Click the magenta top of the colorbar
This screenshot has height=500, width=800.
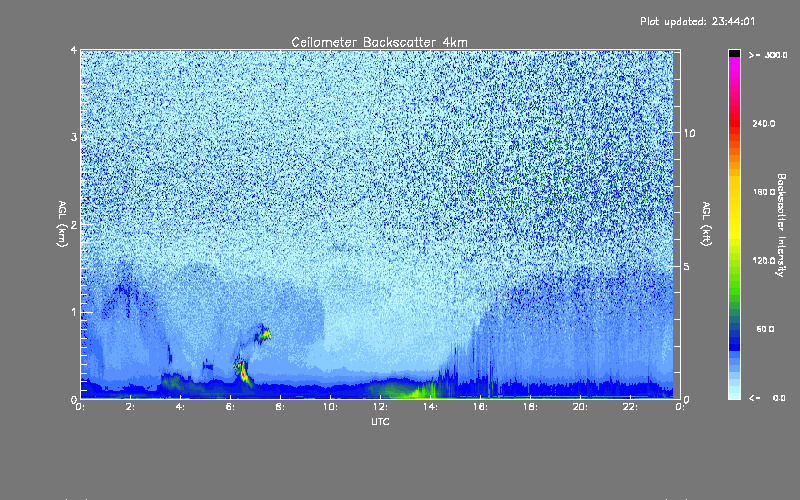tap(734, 64)
